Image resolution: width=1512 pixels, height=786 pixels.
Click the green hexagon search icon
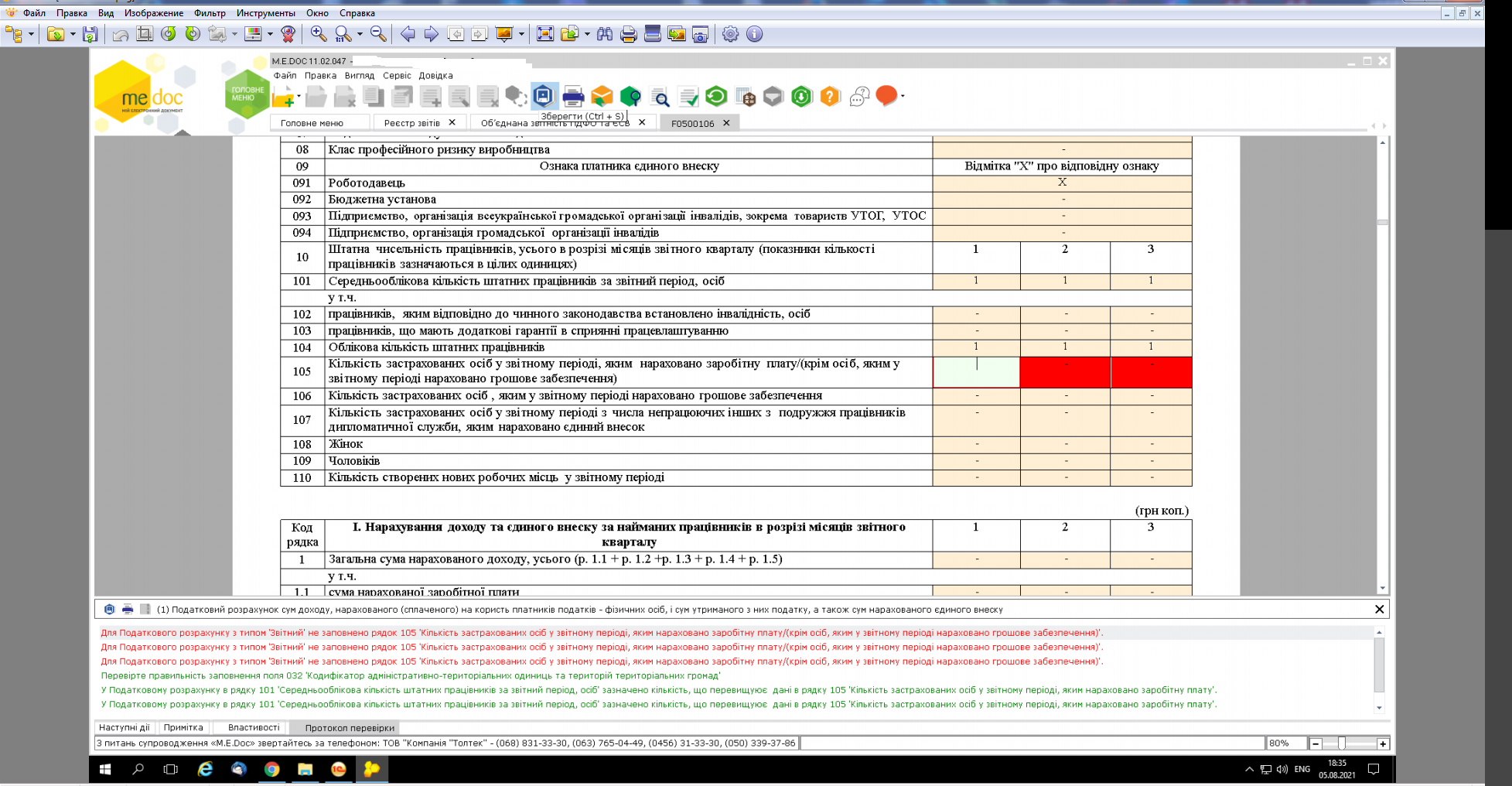630,97
